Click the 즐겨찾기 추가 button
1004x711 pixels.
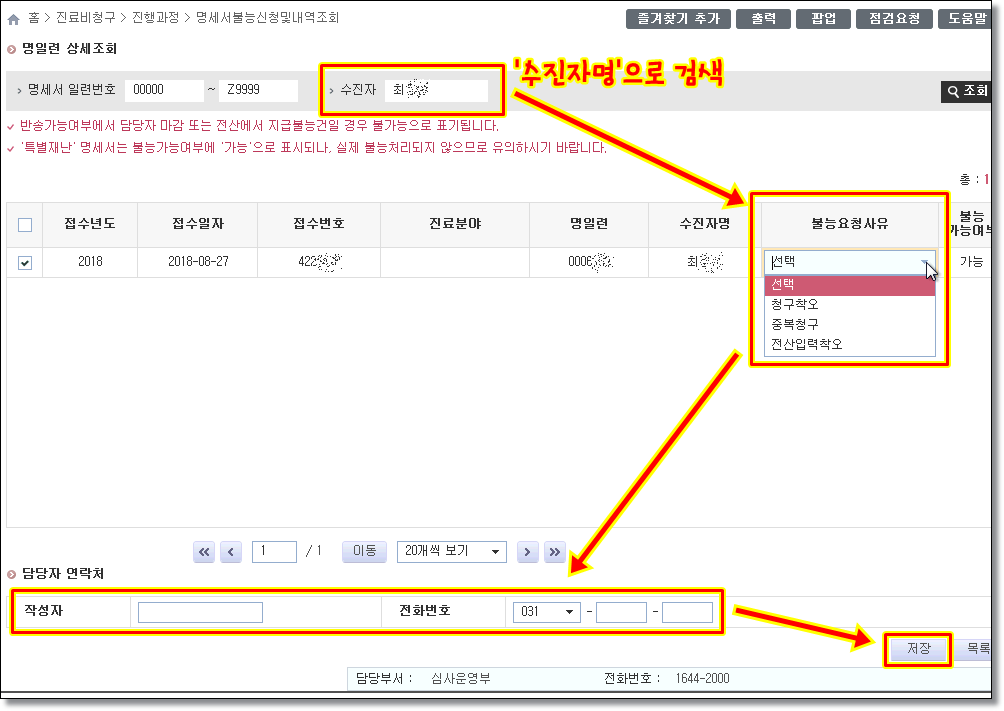[678, 19]
